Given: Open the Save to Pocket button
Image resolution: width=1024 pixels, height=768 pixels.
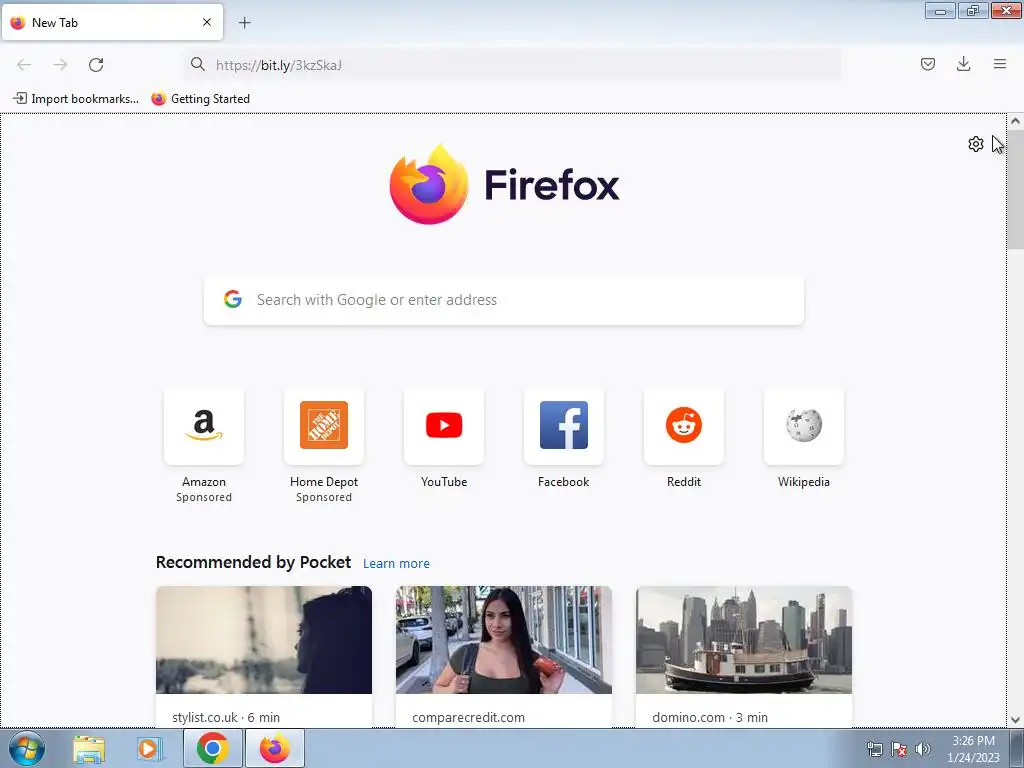Looking at the screenshot, I should 927,64.
